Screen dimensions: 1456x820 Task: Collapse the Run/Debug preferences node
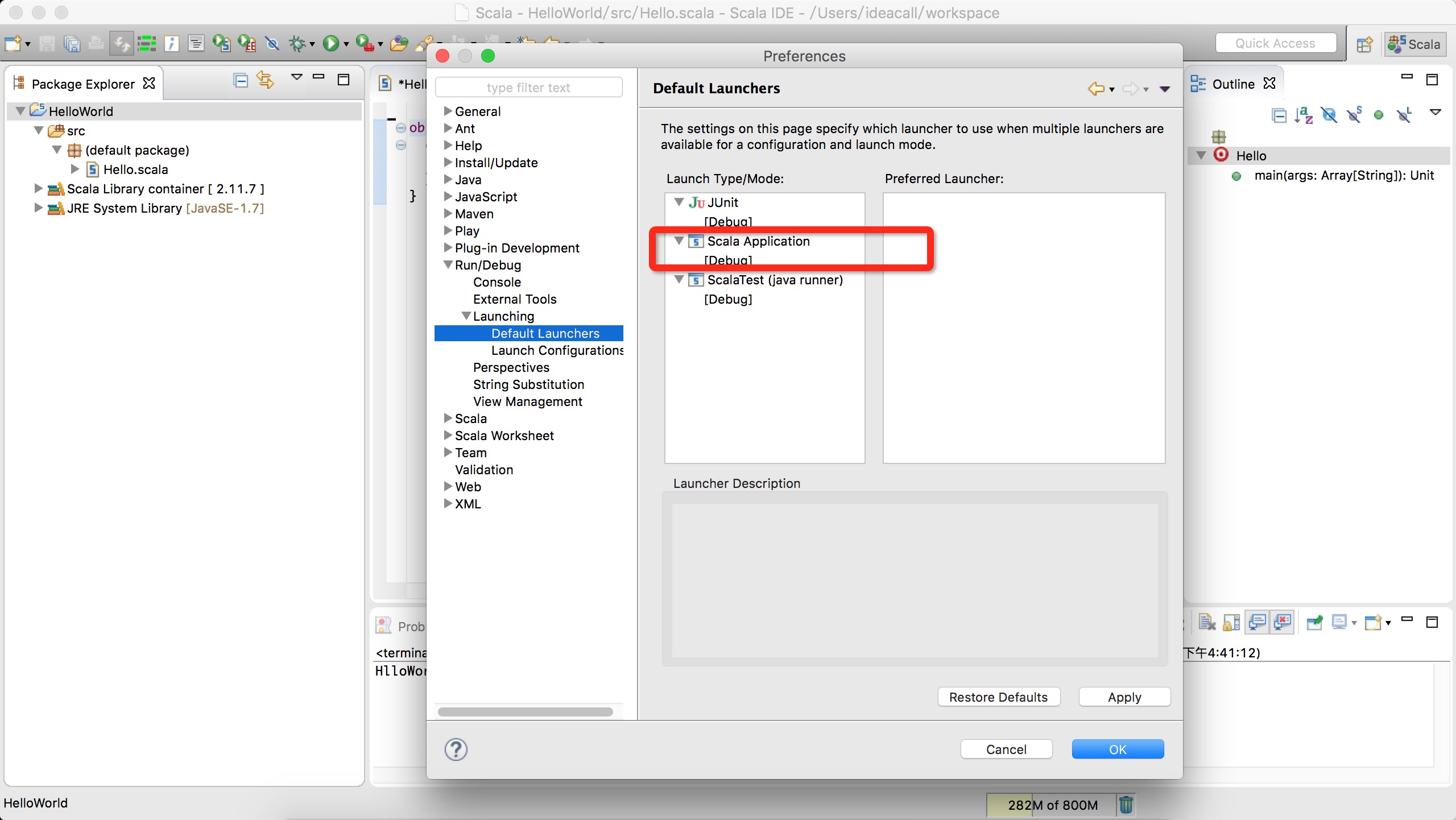tap(448, 264)
